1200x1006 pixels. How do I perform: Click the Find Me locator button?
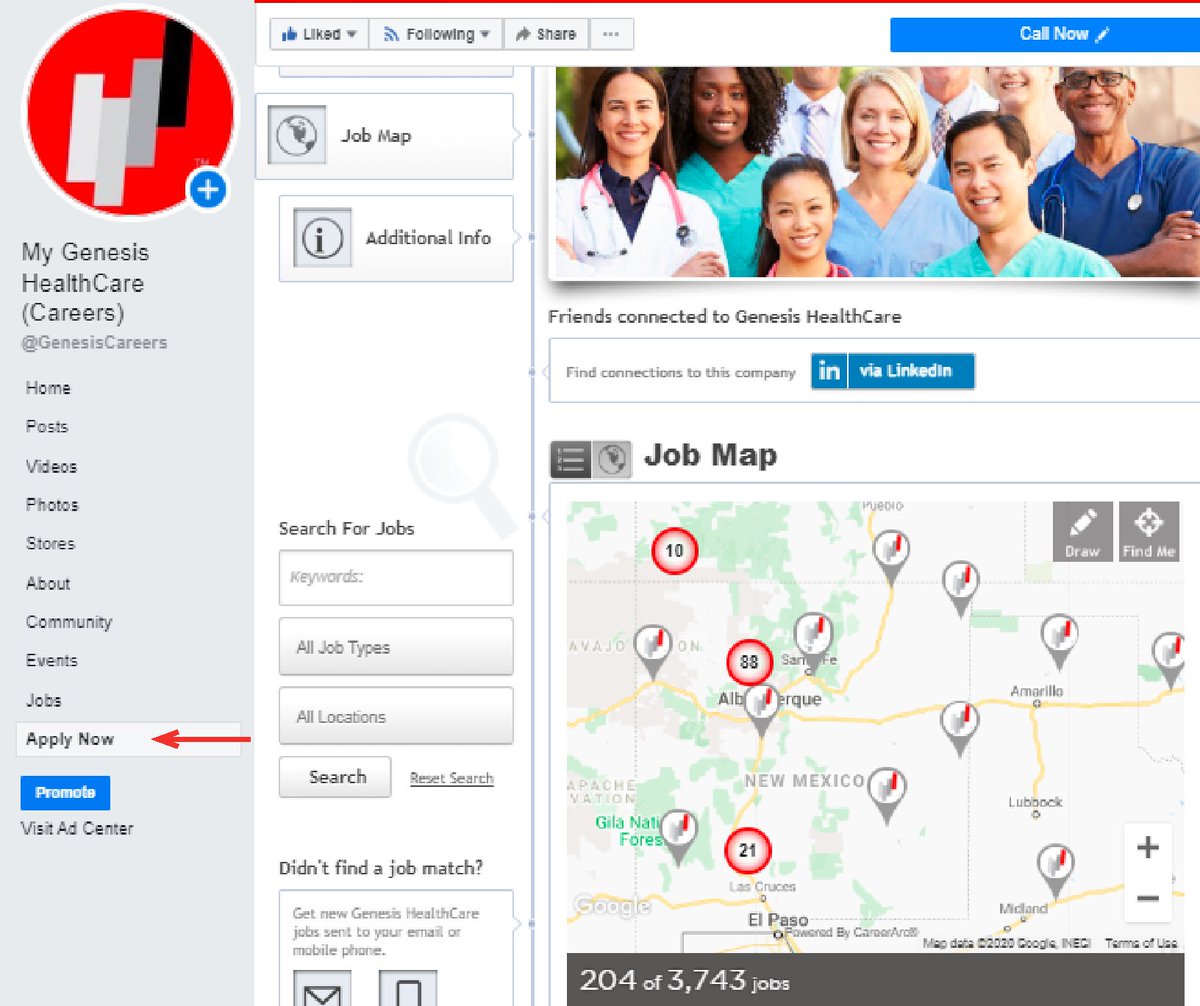click(1149, 532)
